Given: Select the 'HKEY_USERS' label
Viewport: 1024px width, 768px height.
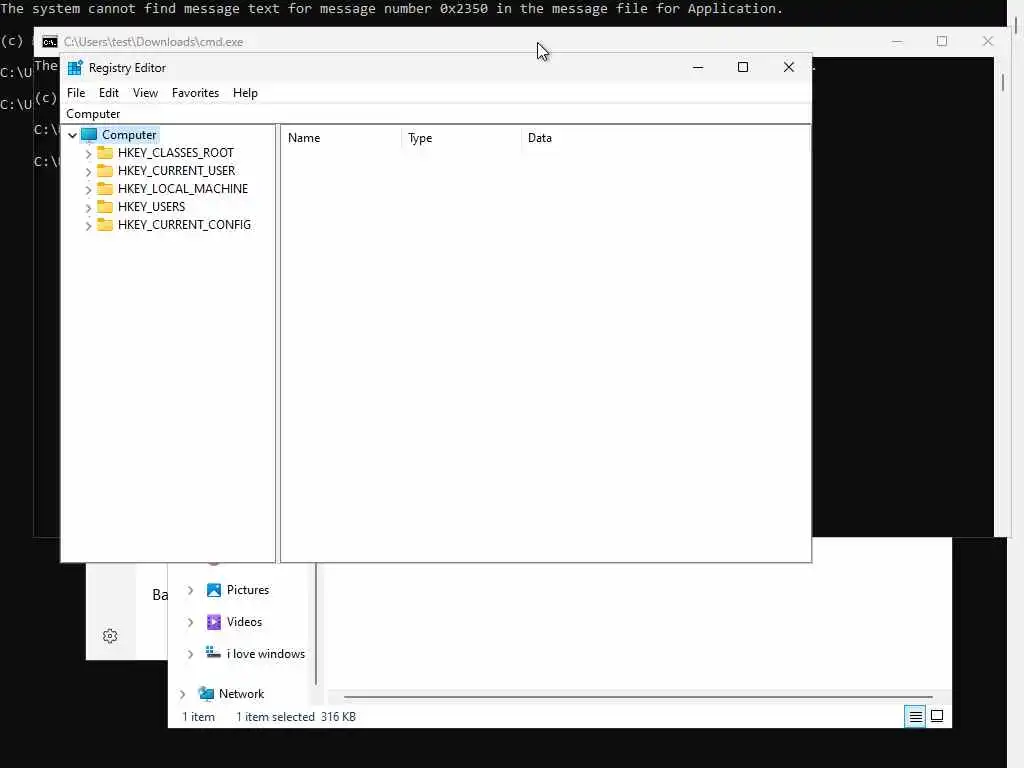Looking at the screenshot, I should pos(152,206).
